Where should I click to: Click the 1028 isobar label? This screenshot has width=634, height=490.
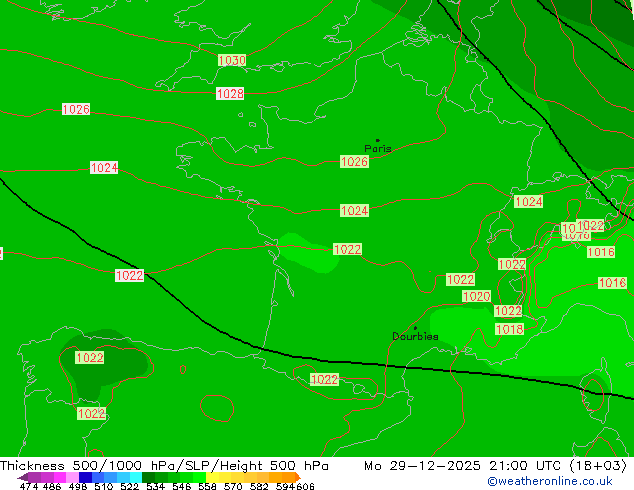tap(230, 93)
